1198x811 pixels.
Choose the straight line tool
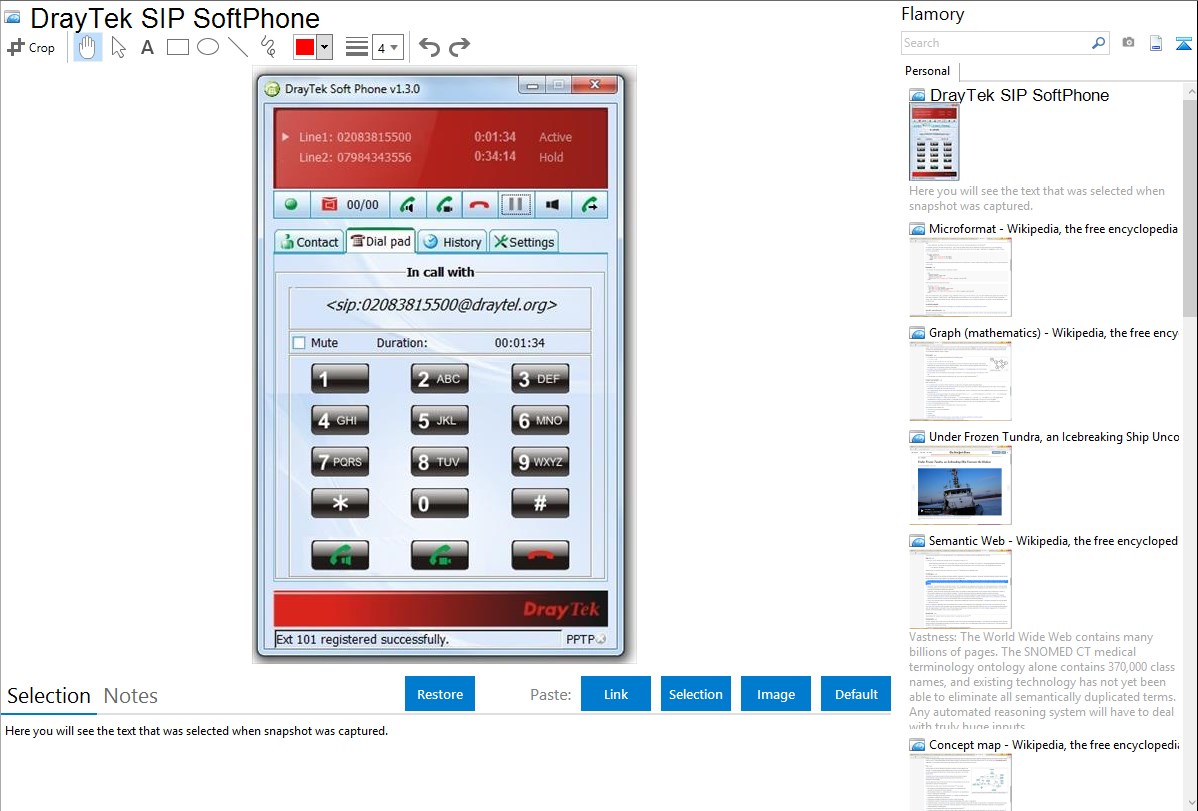[x=238, y=47]
